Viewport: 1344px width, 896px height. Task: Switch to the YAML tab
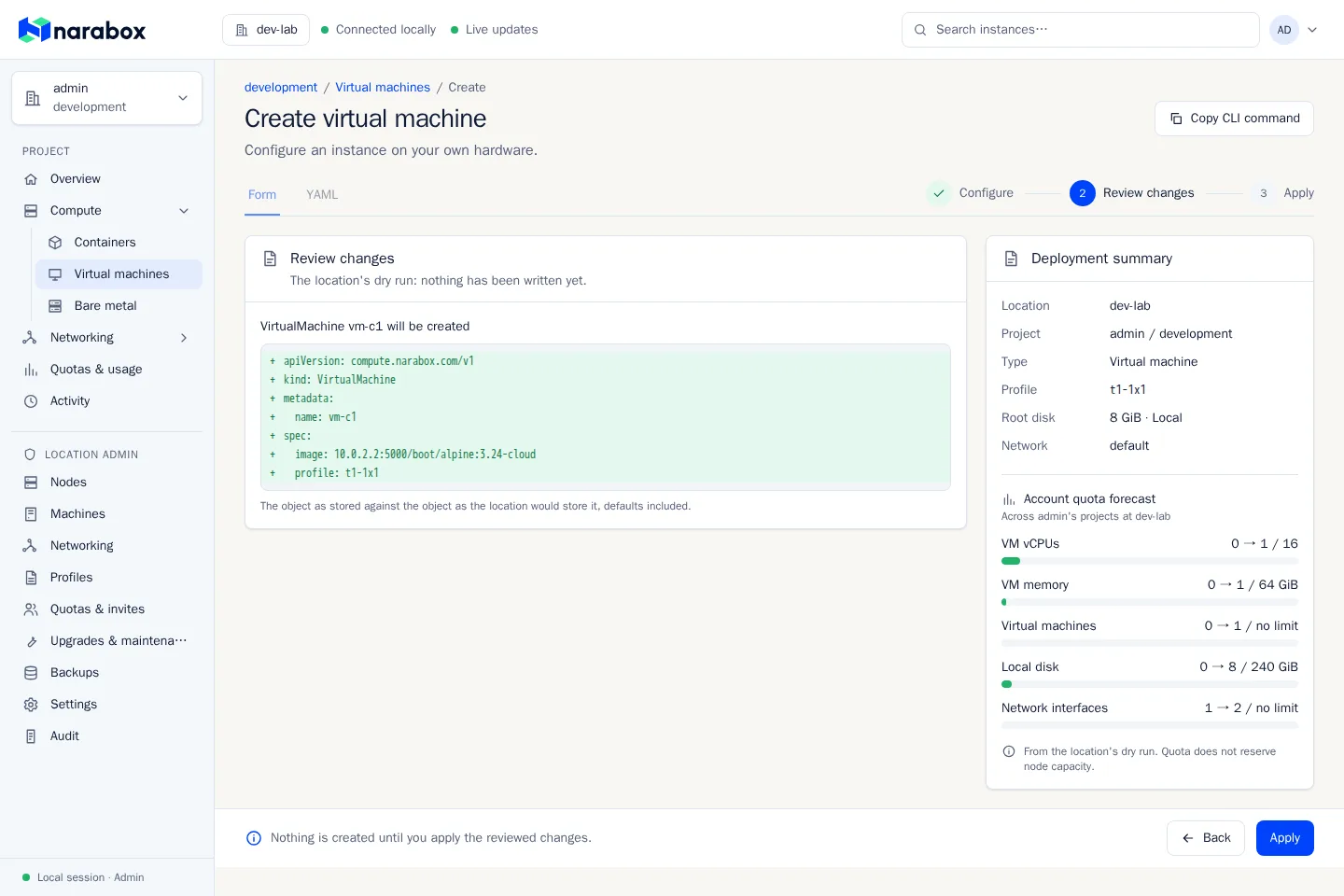322,195
